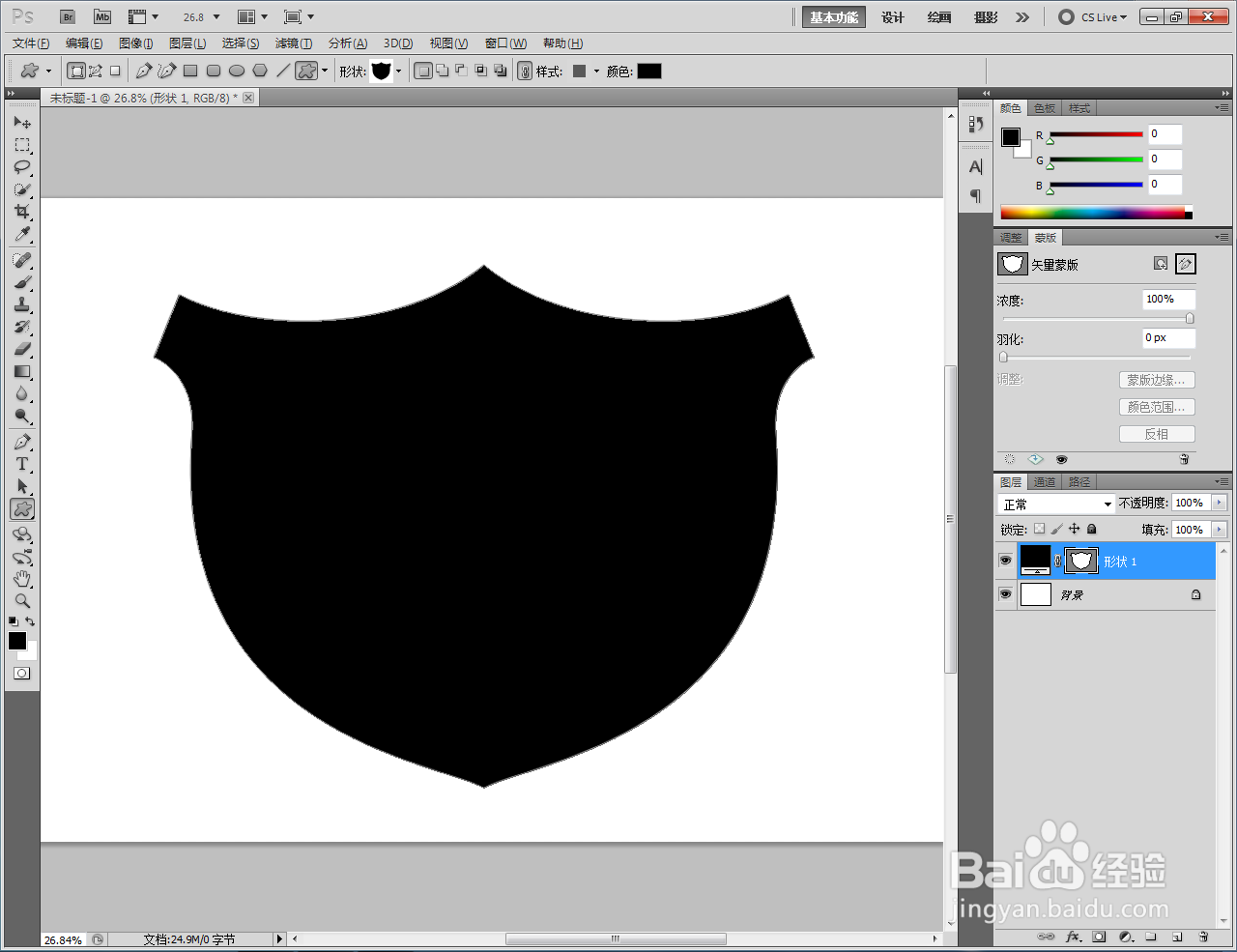Select the Rectangular Marquee tool
This screenshot has height=952, width=1237.
22,145
